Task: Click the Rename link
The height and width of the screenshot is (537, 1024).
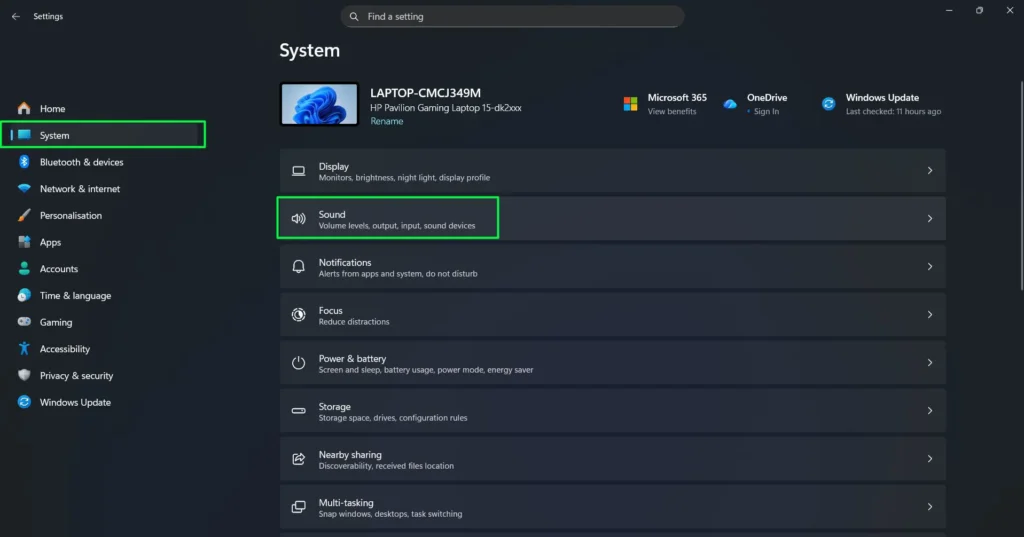Action: (x=387, y=122)
